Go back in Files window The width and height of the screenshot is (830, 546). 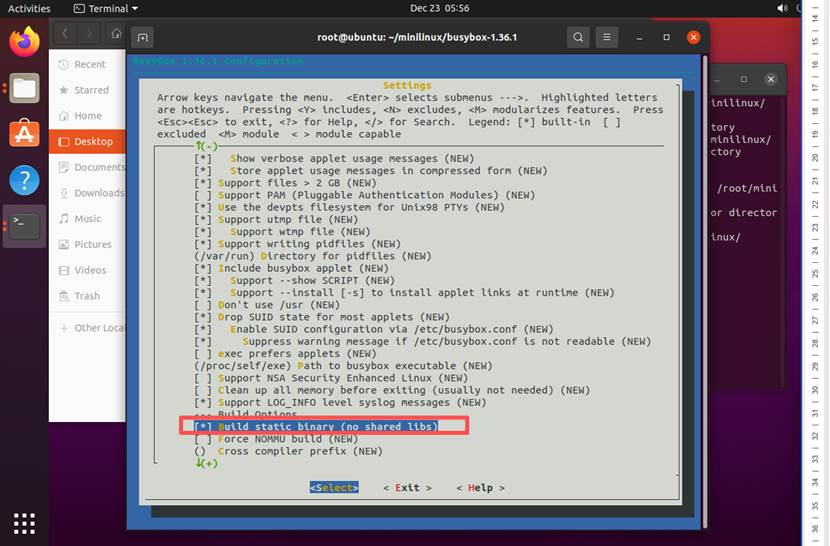(x=65, y=34)
